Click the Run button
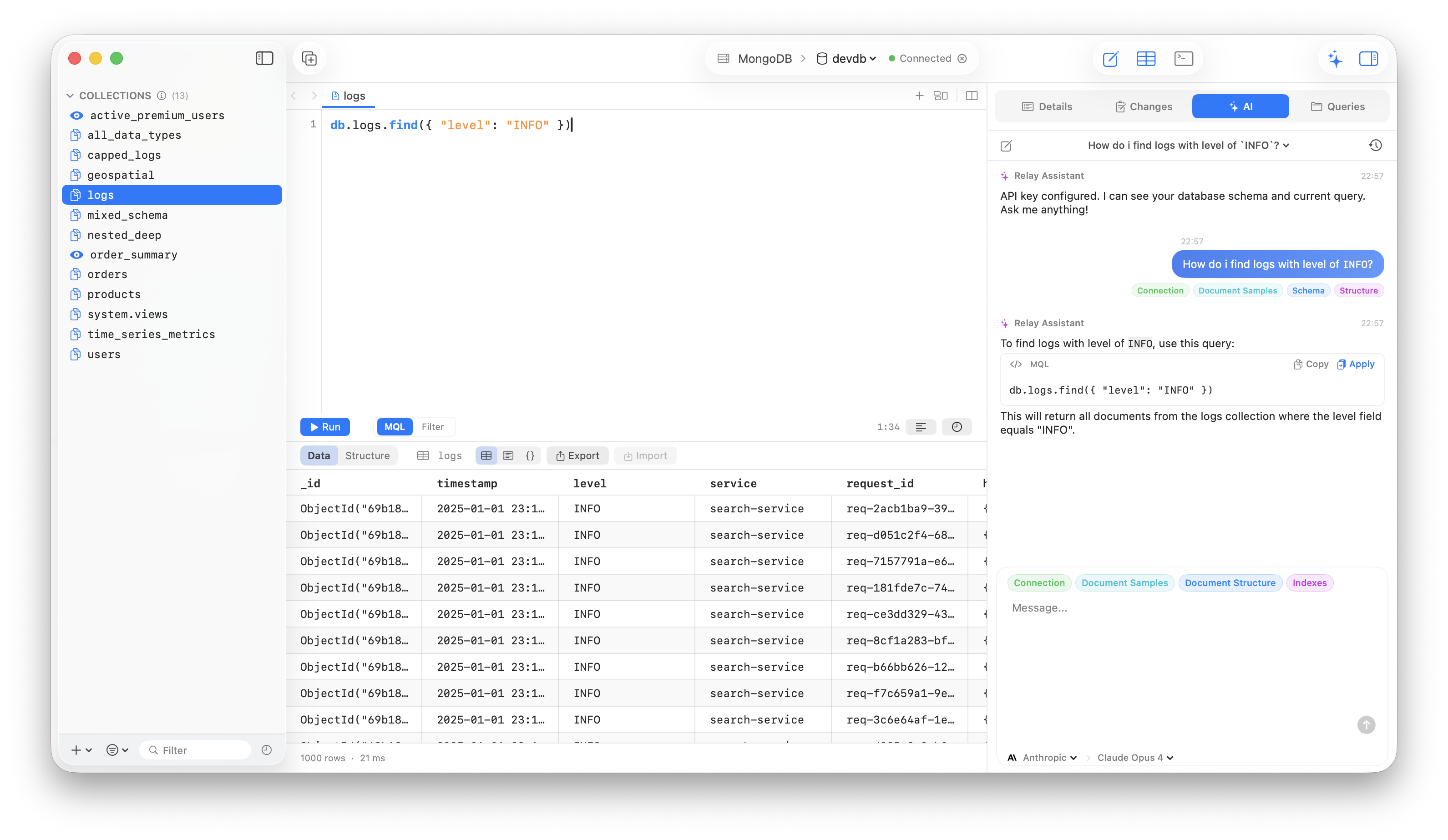The image size is (1448, 840). (x=324, y=426)
